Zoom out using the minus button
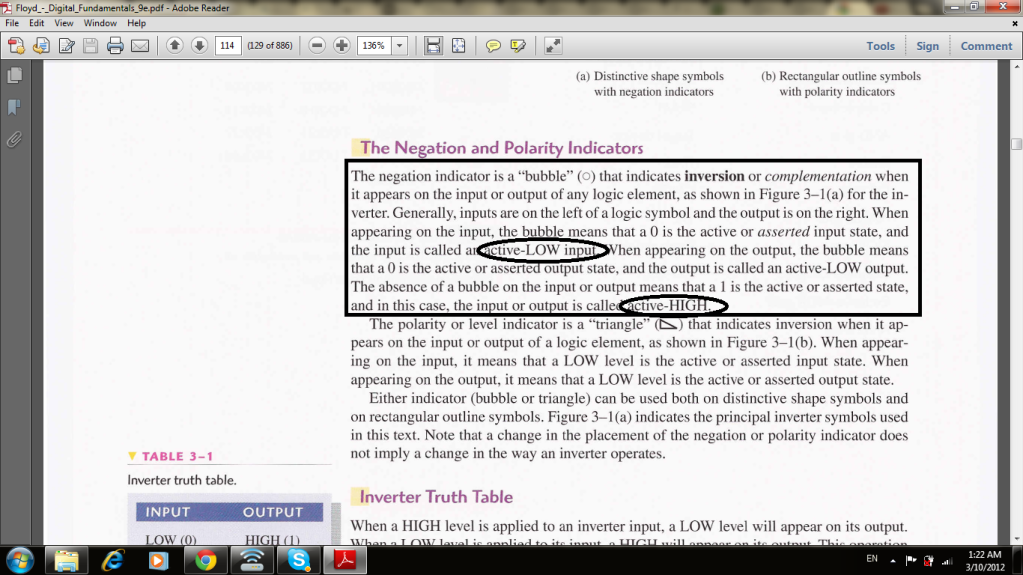This screenshot has height=575, width=1023. point(317,45)
